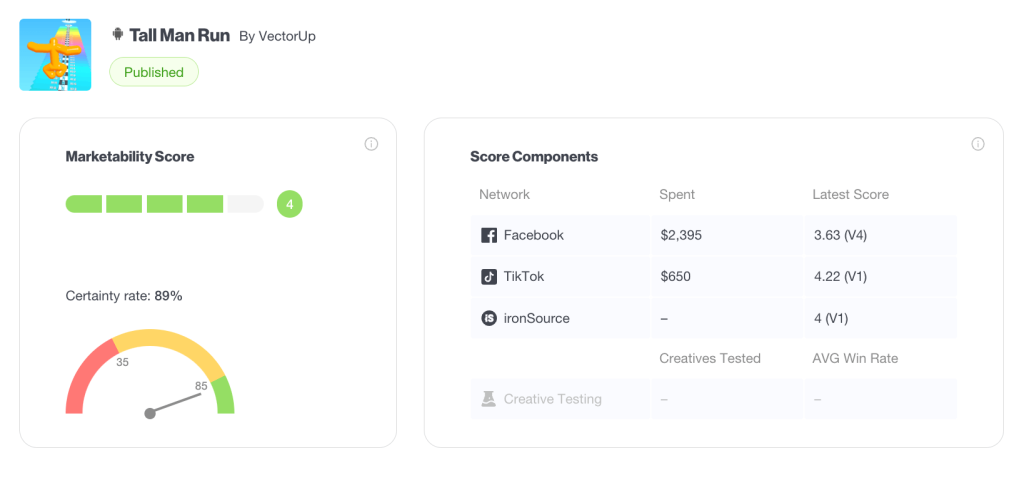Click the Latest Score column header

(850, 194)
